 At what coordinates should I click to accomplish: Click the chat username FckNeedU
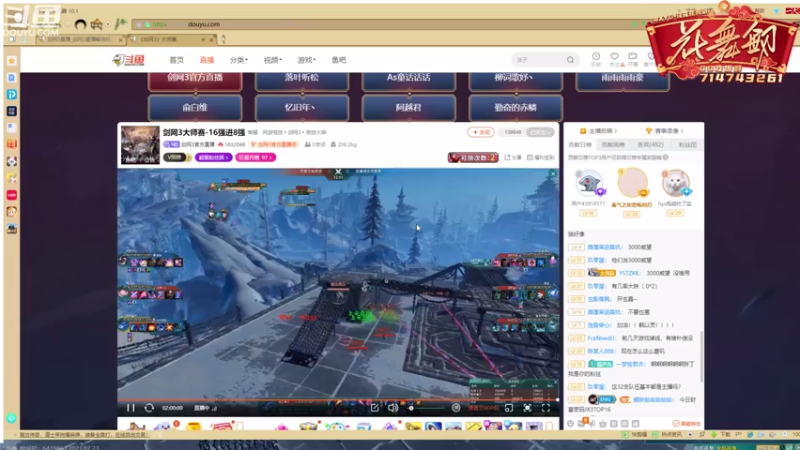[x=601, y=338]
